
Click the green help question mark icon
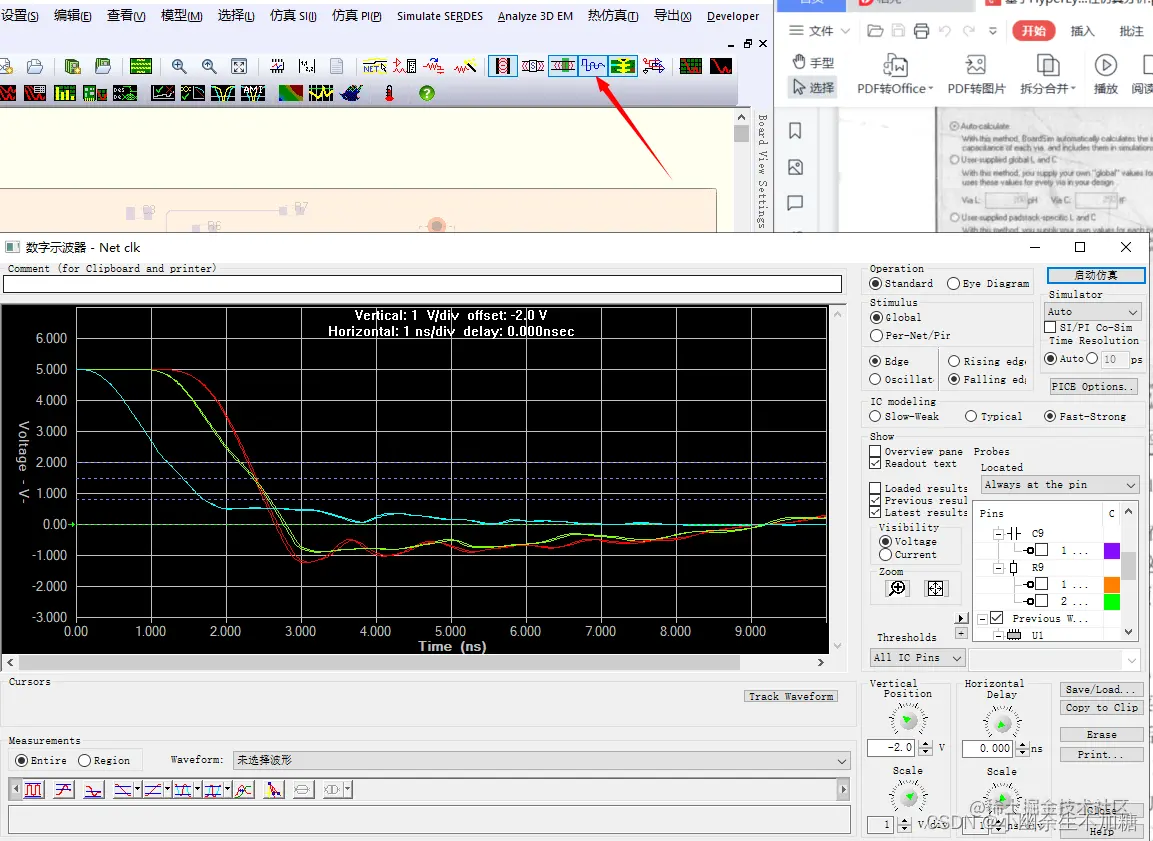click(427, 93)
